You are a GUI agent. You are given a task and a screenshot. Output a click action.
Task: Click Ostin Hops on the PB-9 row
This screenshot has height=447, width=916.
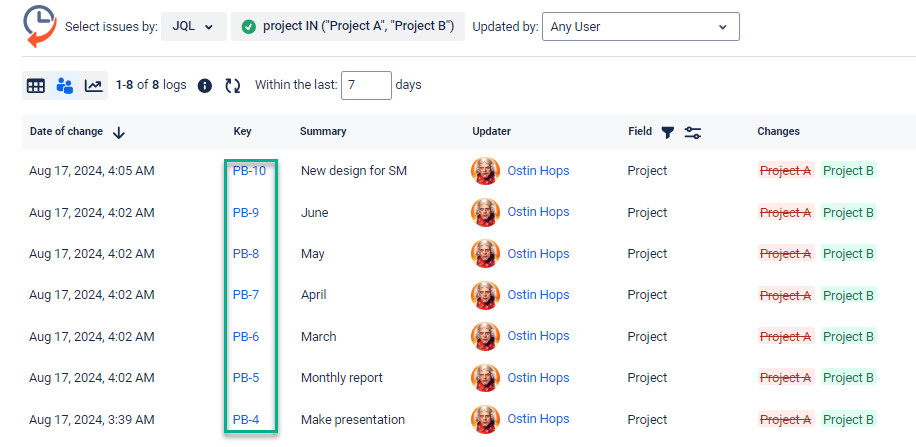(x=538, y=212)
